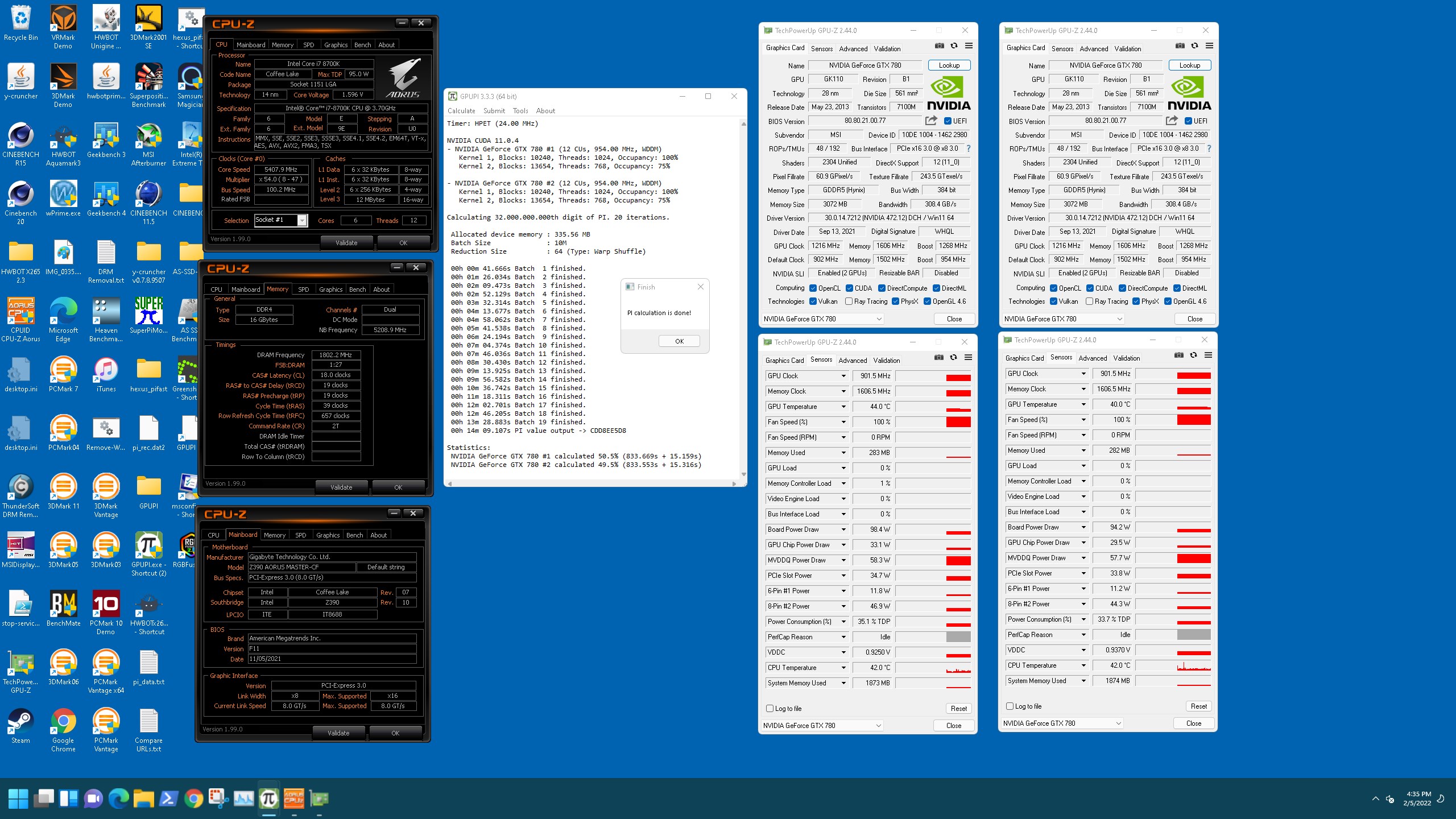The image size is (1456, 819).
Task: Open GPU selector dropdown in top-left GPU-Z
Action: 822,319
